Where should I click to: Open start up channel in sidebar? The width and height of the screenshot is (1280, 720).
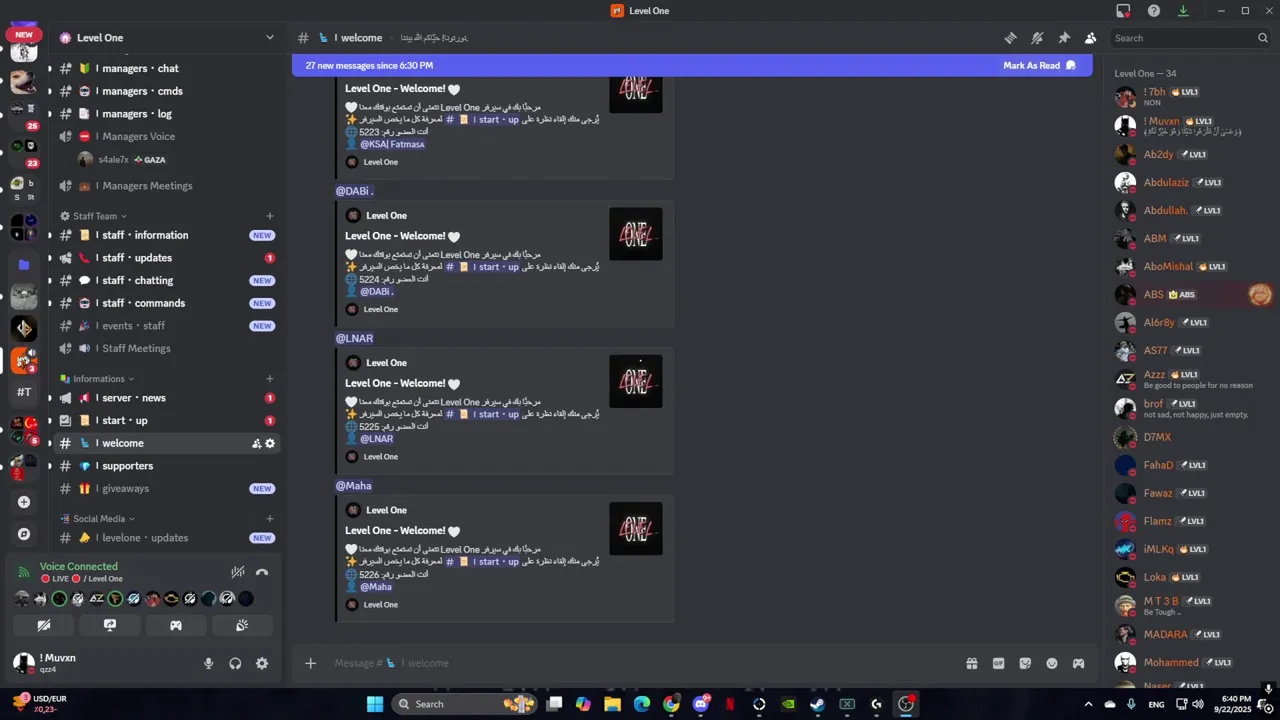[x=166, y=421]
